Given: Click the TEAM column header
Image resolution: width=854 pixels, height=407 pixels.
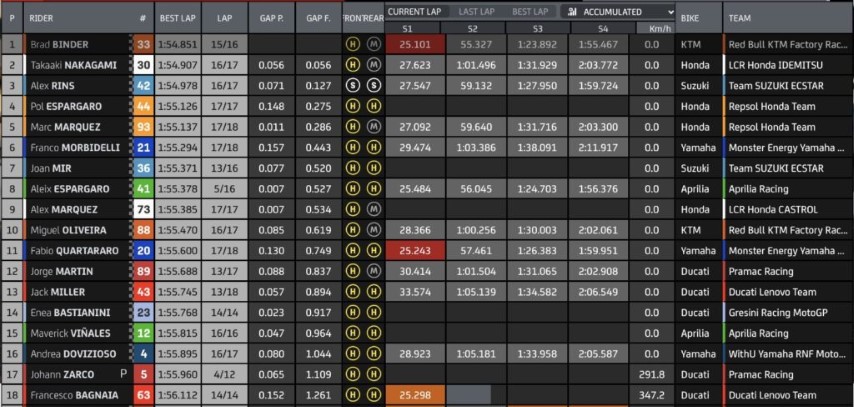Looking at the screenshot, I should [x=740, y=18].
